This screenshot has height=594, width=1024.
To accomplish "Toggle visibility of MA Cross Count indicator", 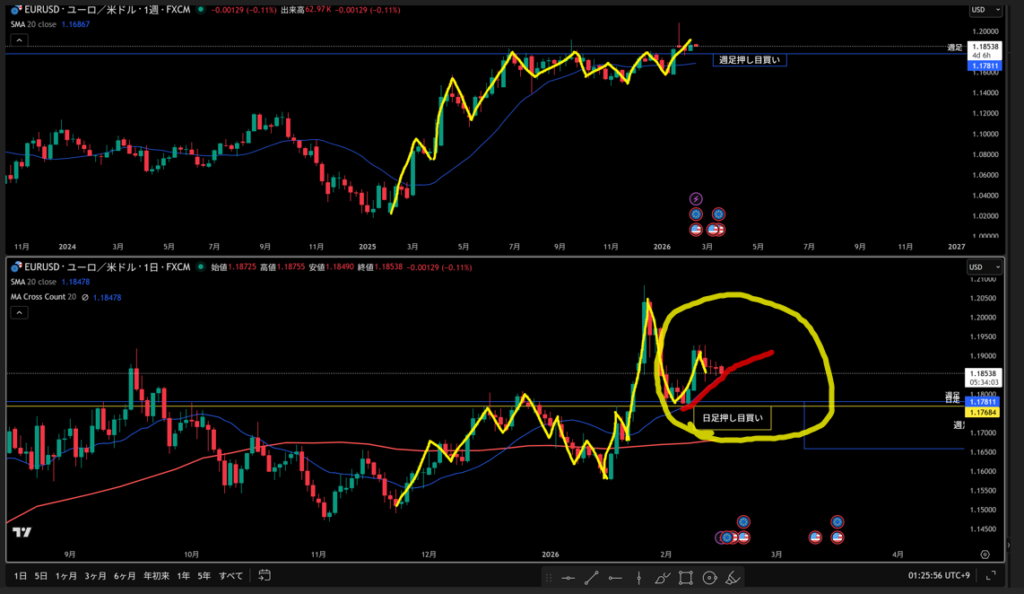I will click(x=86, y=297).
